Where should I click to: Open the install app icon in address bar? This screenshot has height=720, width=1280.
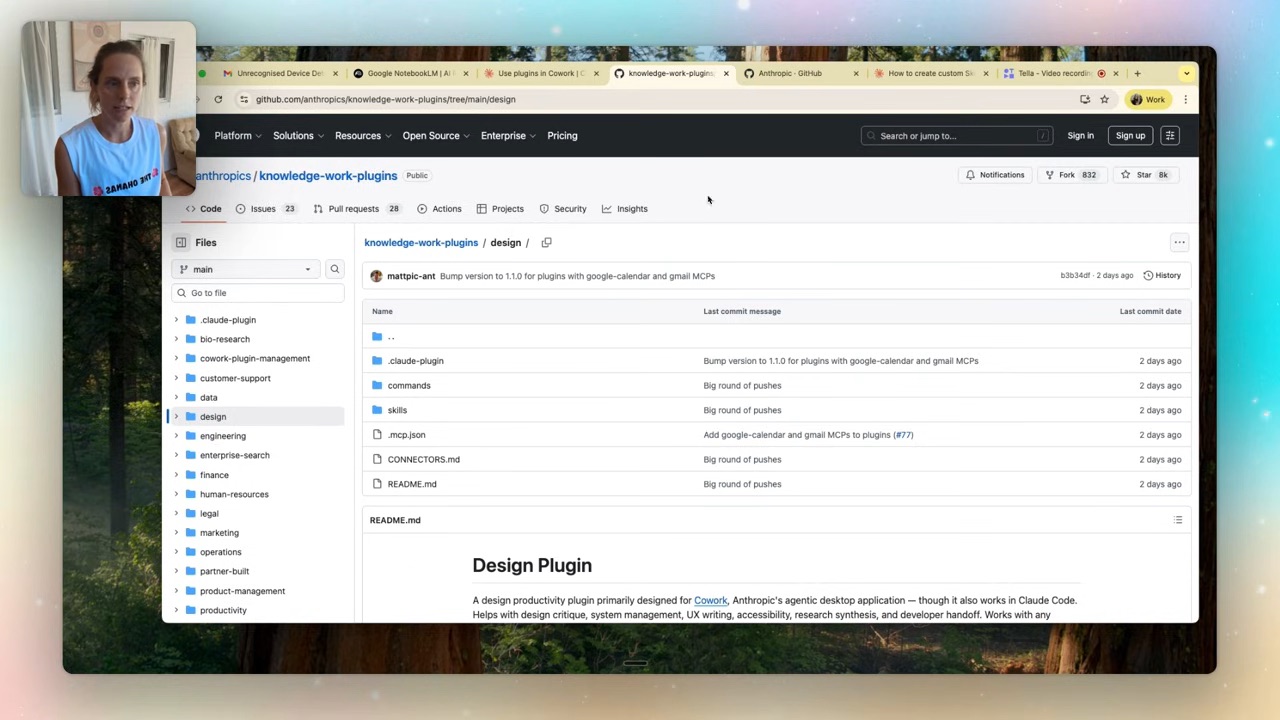tap(1085, 99)
